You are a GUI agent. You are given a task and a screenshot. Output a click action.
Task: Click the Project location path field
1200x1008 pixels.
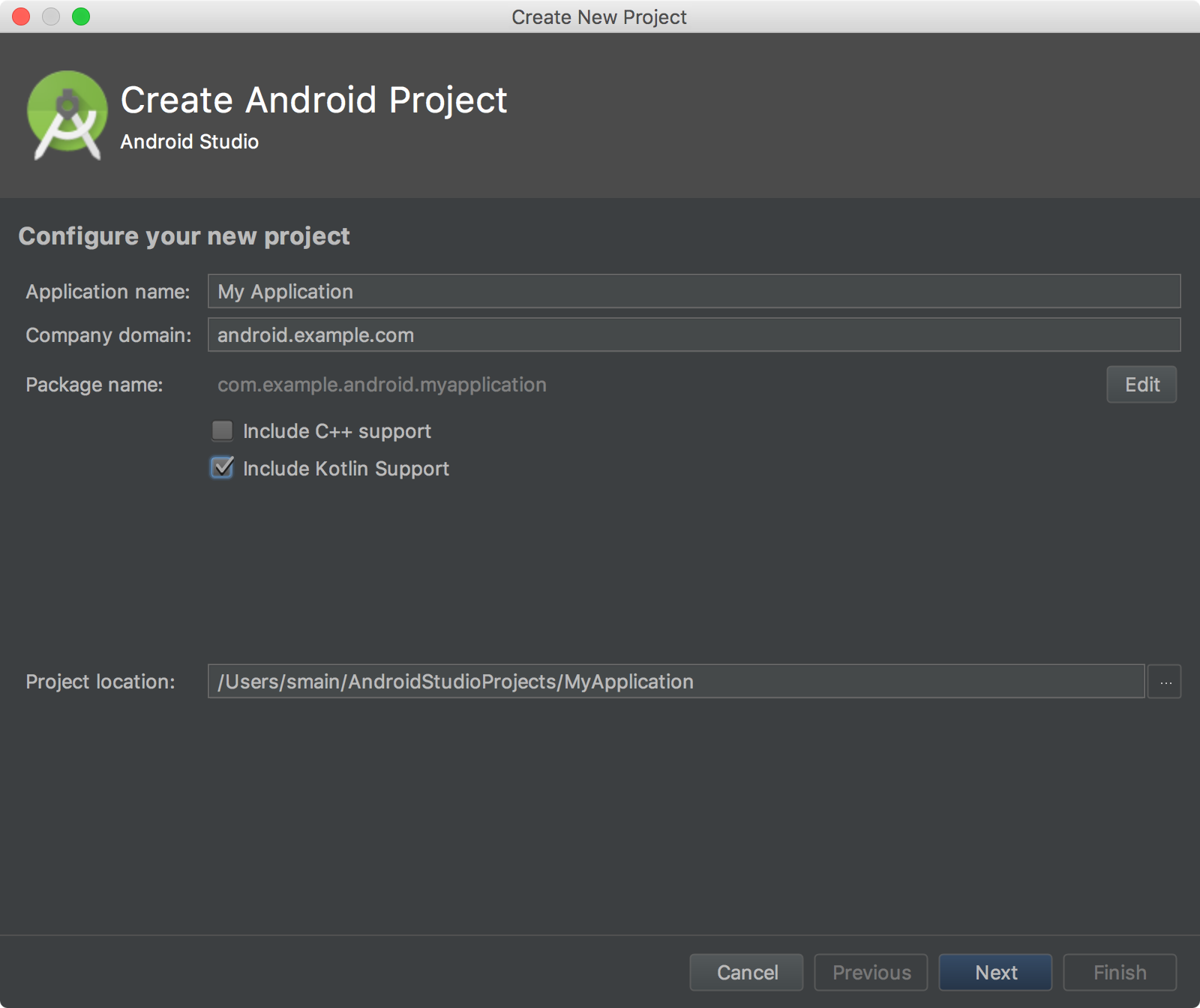(x=675, y=681)
